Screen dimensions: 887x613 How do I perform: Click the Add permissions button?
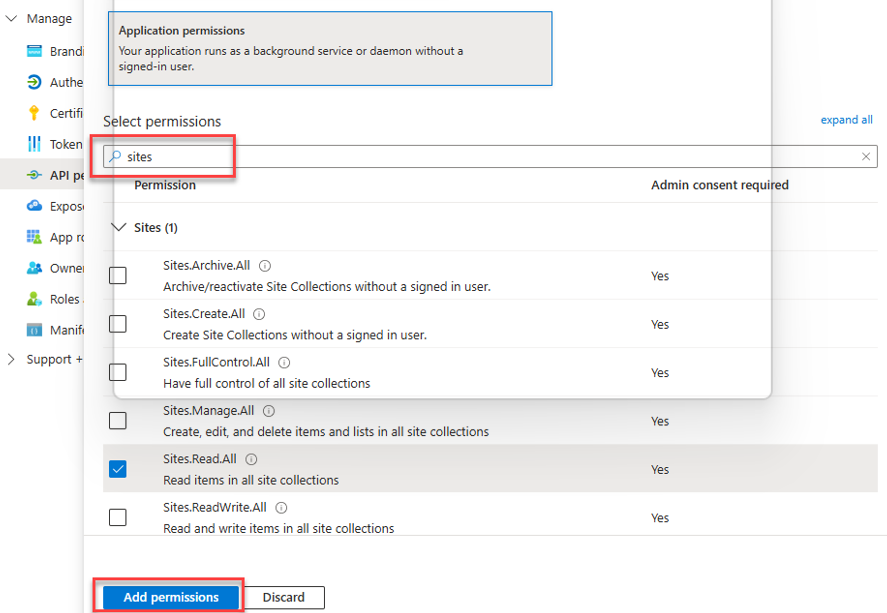tap(171, 597)
